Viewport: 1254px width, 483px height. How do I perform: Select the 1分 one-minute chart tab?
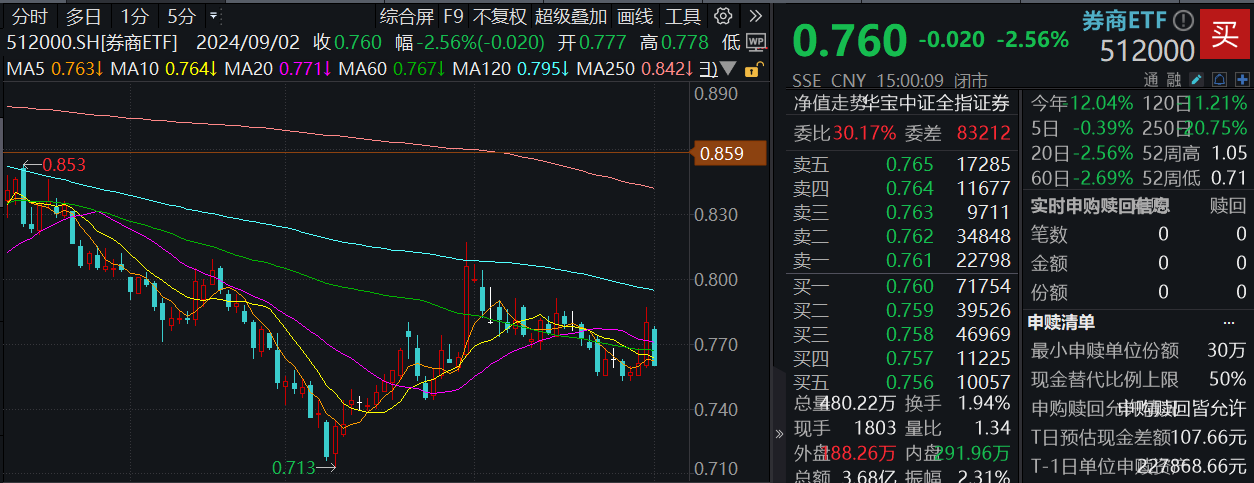(134, 16)
